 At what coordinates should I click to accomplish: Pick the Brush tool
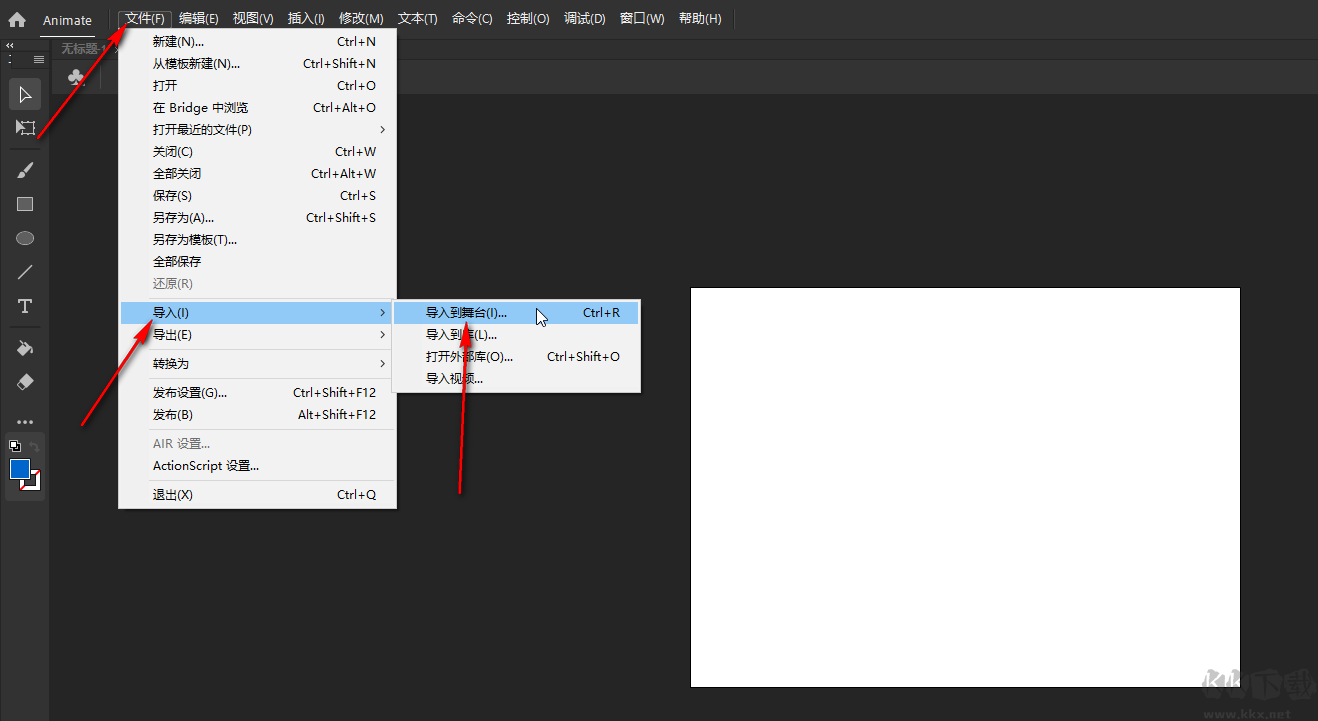click(x=25, y=169)
